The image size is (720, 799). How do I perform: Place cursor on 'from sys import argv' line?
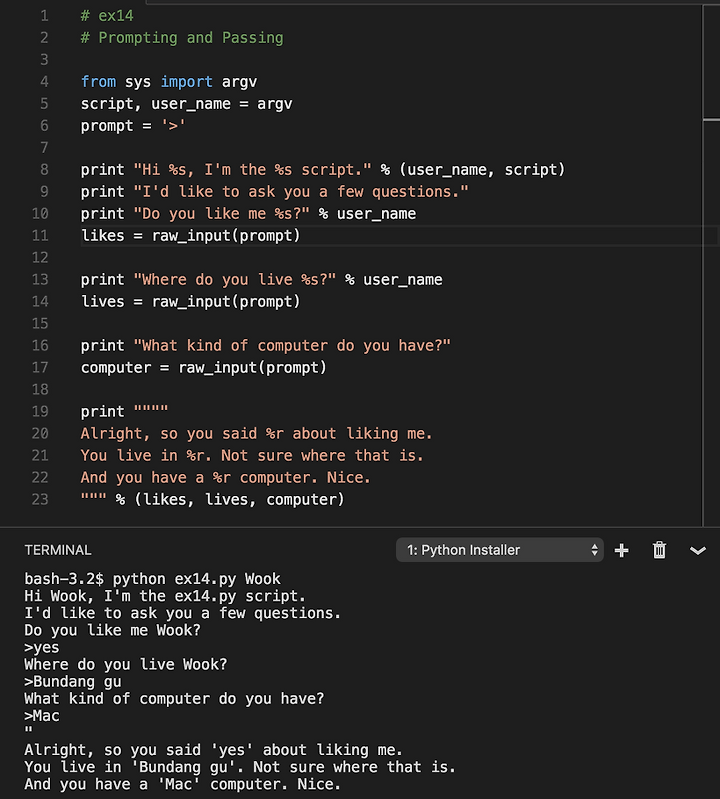click(169, 82)
